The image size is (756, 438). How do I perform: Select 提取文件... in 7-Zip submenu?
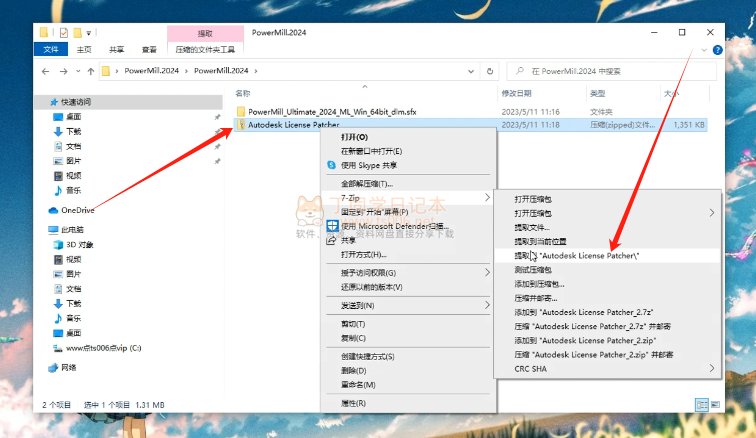tap(532, 227)
